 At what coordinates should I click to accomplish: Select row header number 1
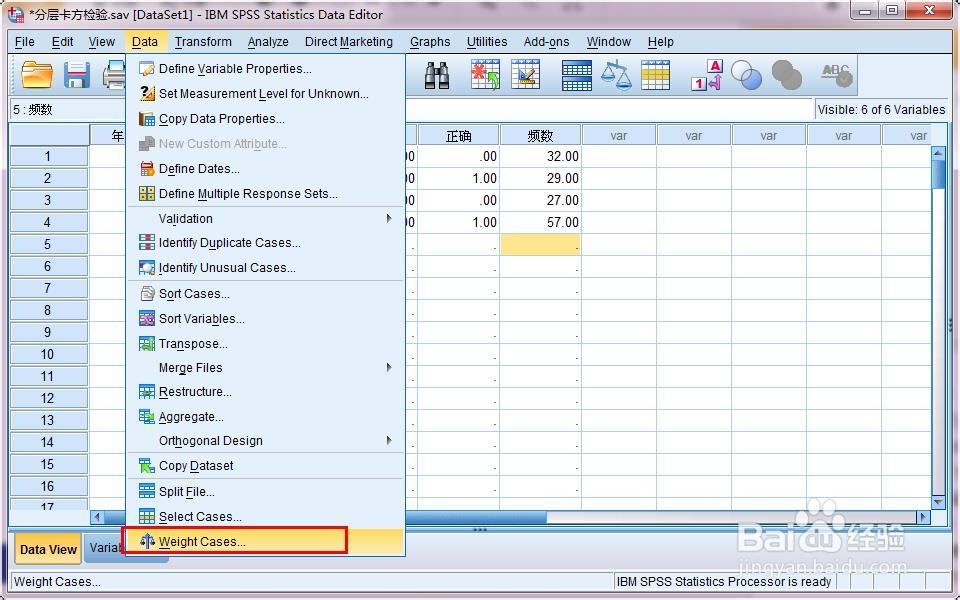click(x=48, y=157)
